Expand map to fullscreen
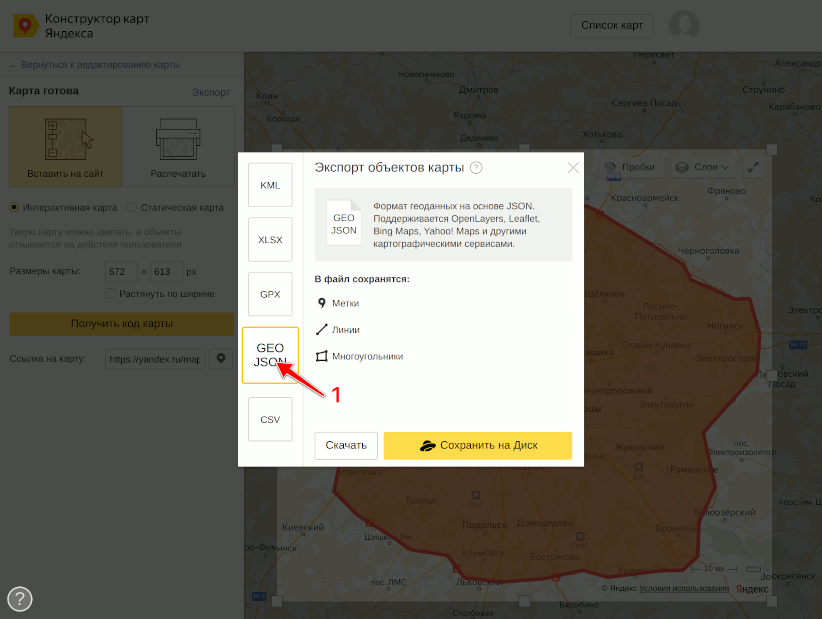Screen dimensions: 822x619 (753, 167)
